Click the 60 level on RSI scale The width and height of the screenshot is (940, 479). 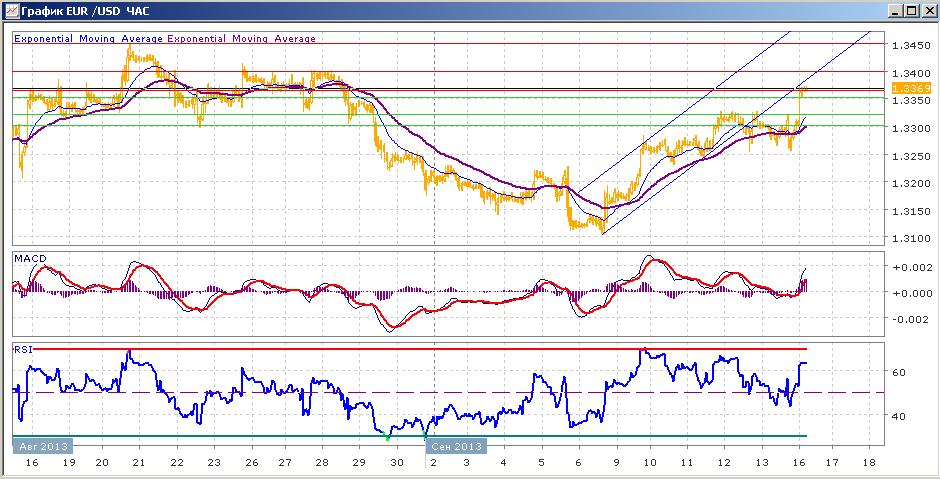point(899,372)
